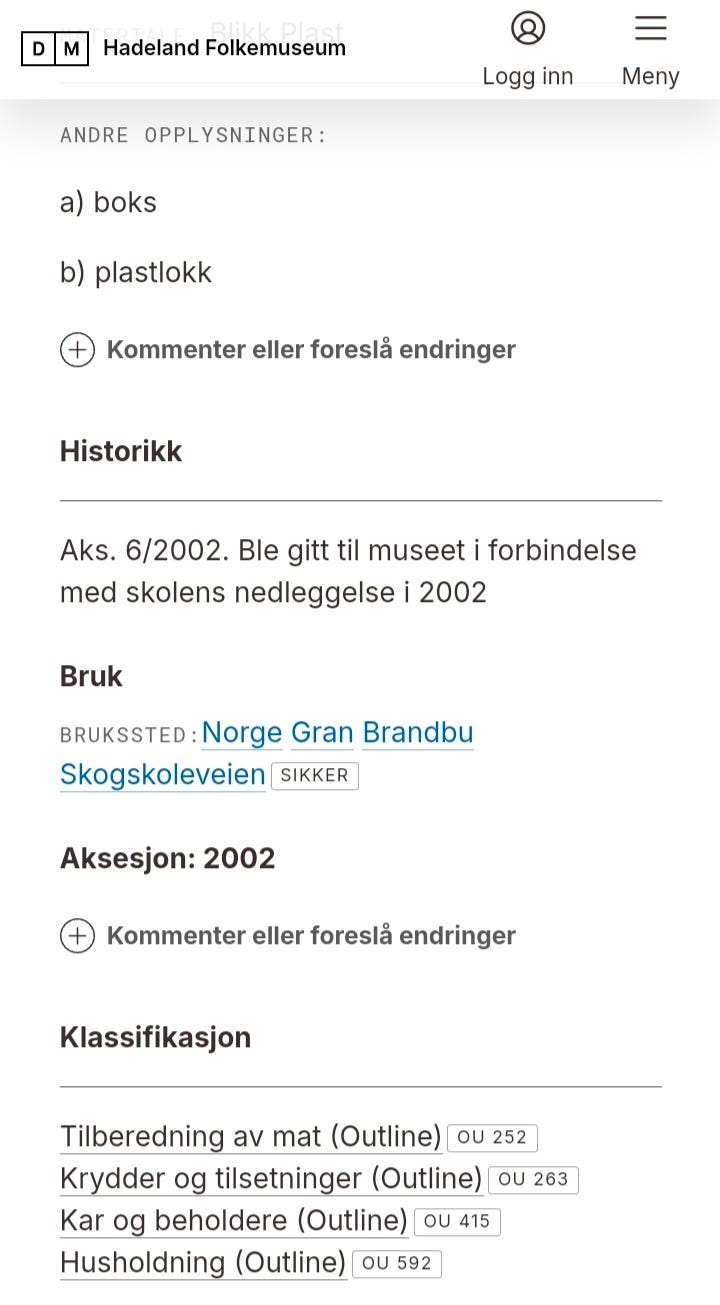Screen dimensions: 720x1305
Task: Open the Norge bruksted link
Action: 241,733
